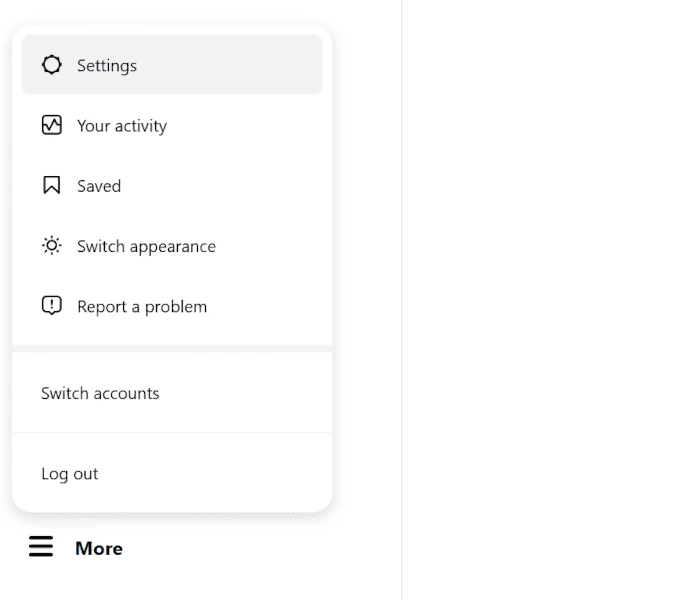700x600 pixels.
Task: Click the hamburger icon beside More
Action: [41, 547]
